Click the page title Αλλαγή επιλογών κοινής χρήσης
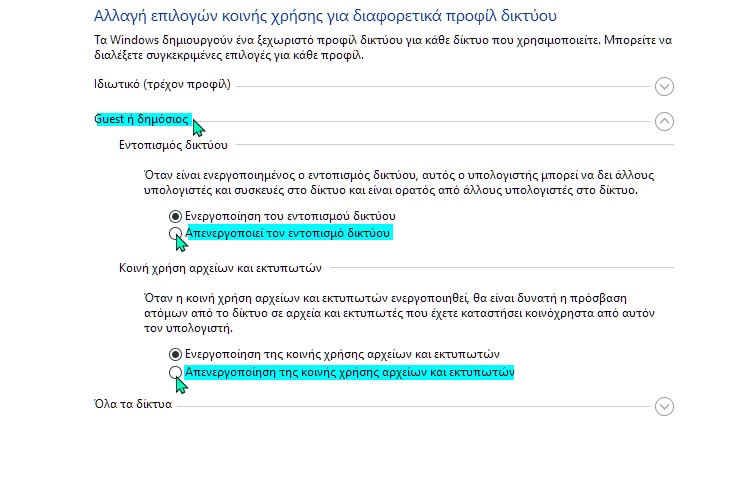The height and width of the screenshot is (500, 750). pos(325,16)
